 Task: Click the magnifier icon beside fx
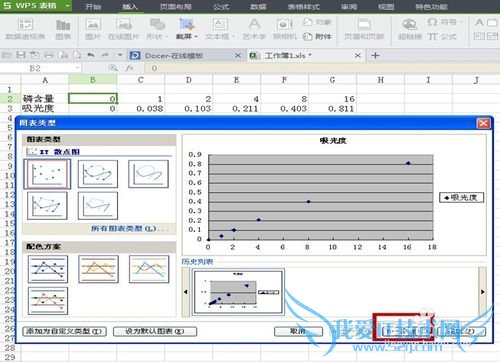tap(113, 68)
